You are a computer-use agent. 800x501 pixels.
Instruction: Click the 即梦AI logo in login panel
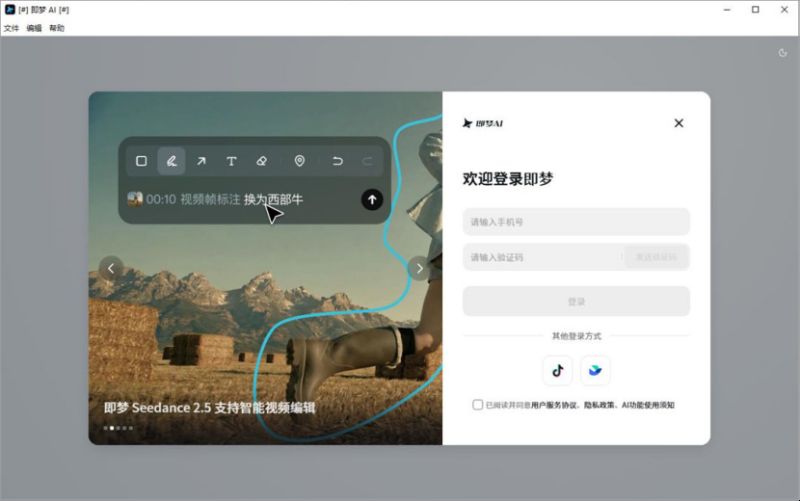(483, 123)
